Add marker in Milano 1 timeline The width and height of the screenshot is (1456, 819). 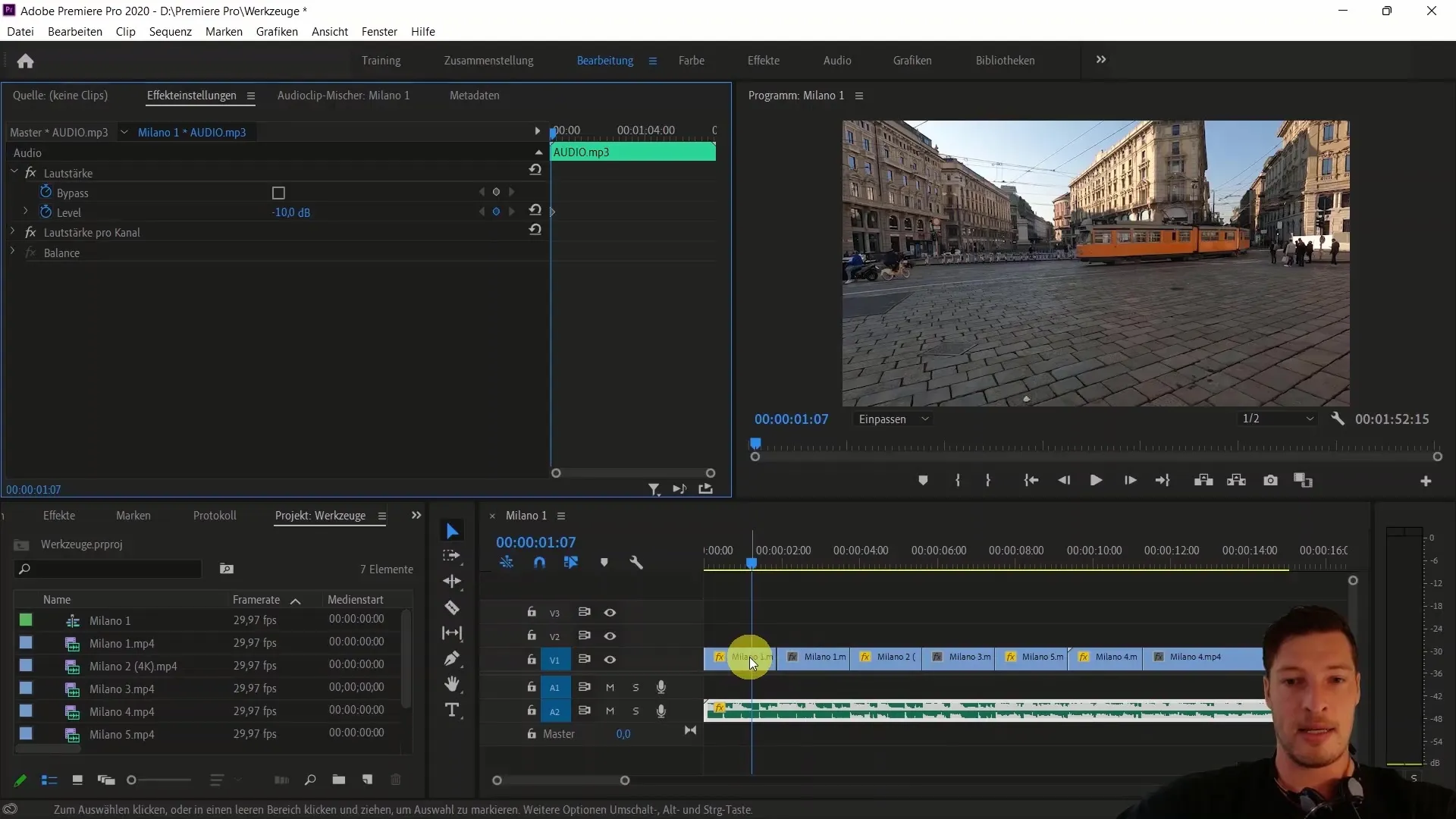click(604, 563)
